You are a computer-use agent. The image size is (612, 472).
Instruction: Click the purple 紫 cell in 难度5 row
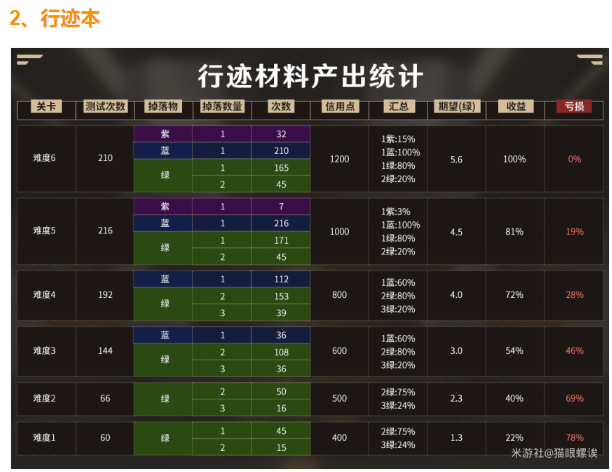coord(164,206)
